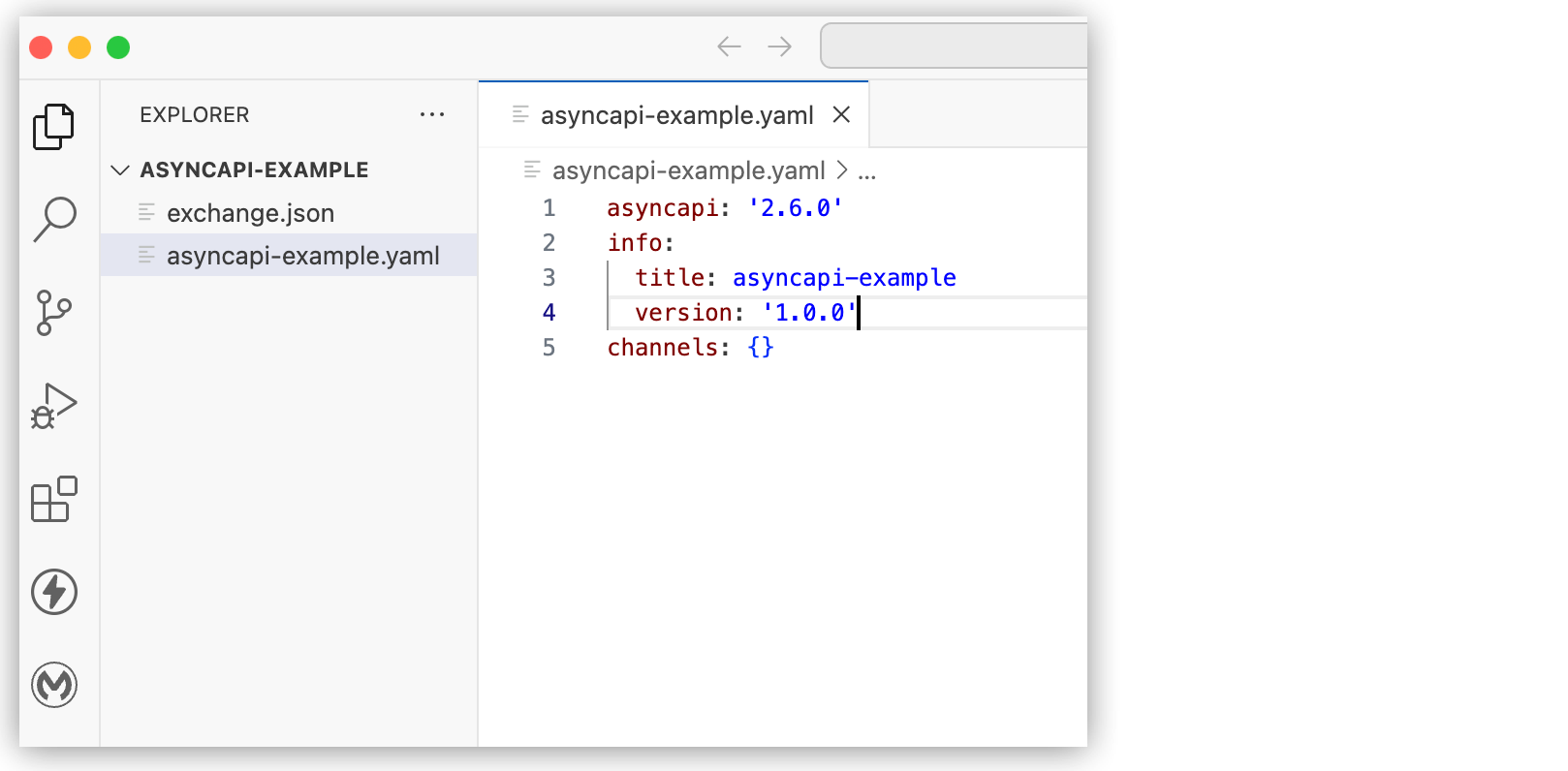The image size is (1568, 771).
Task: Click line number 1 in the gutter
Action: 549,208
